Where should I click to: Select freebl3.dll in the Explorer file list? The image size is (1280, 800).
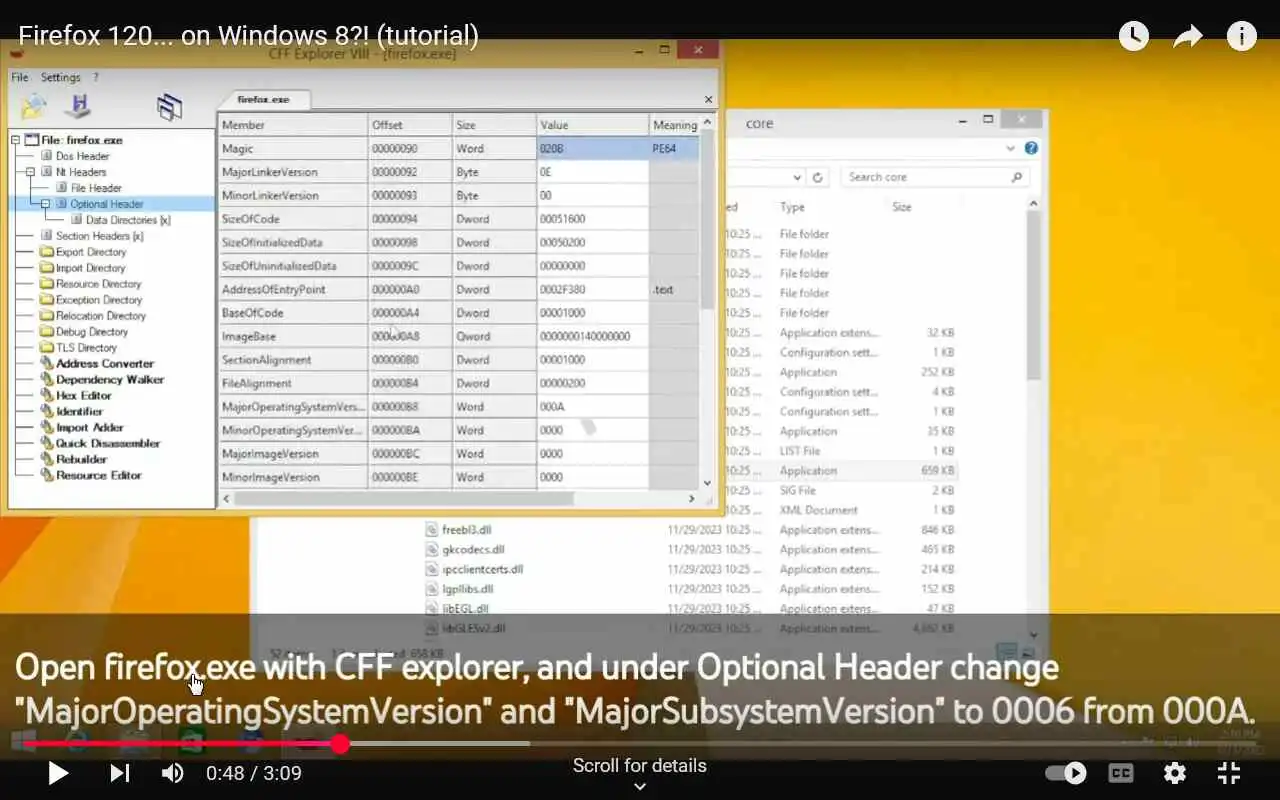(466, 530)
